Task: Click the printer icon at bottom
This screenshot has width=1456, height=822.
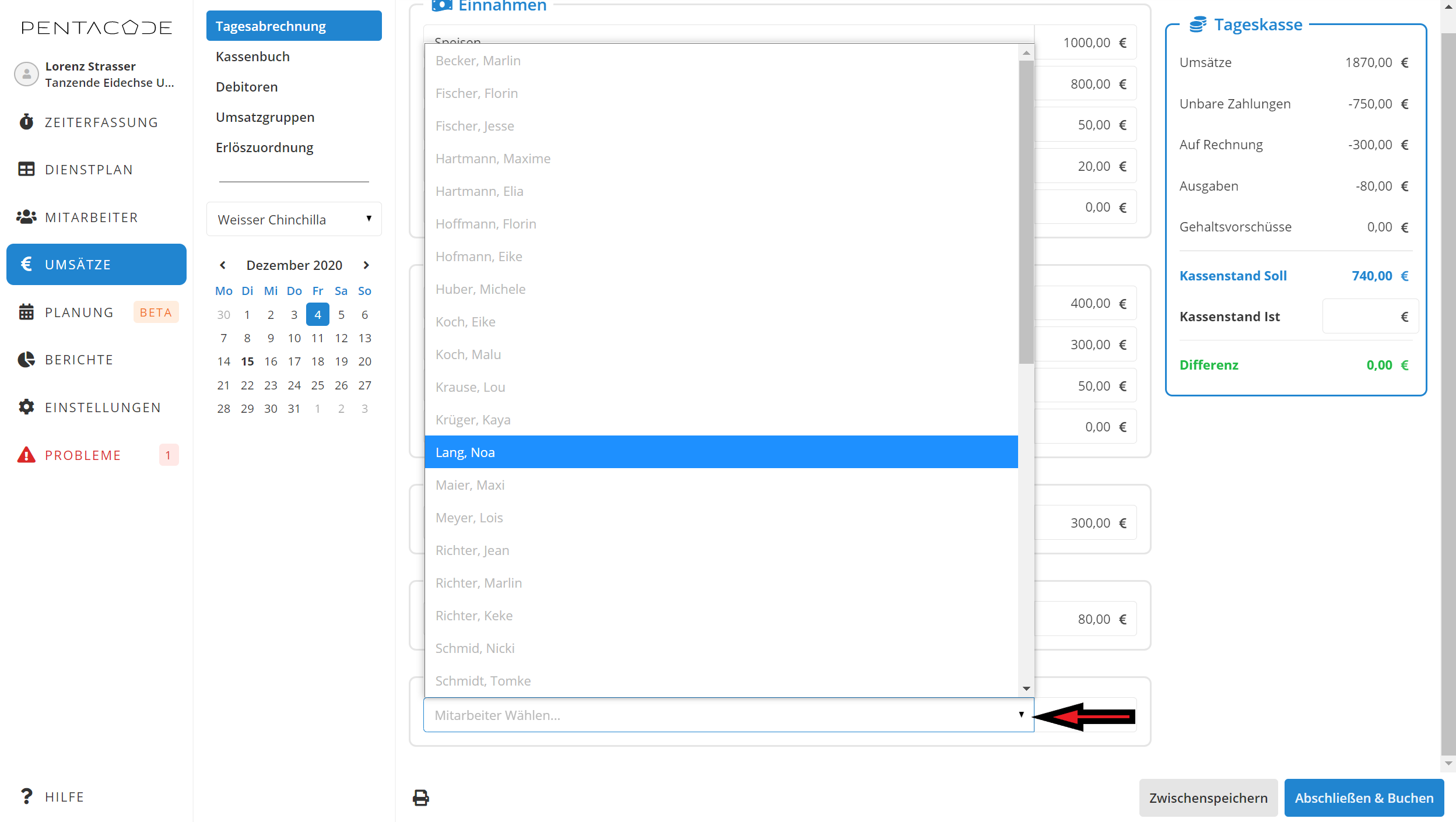Action: pos(421,798)
